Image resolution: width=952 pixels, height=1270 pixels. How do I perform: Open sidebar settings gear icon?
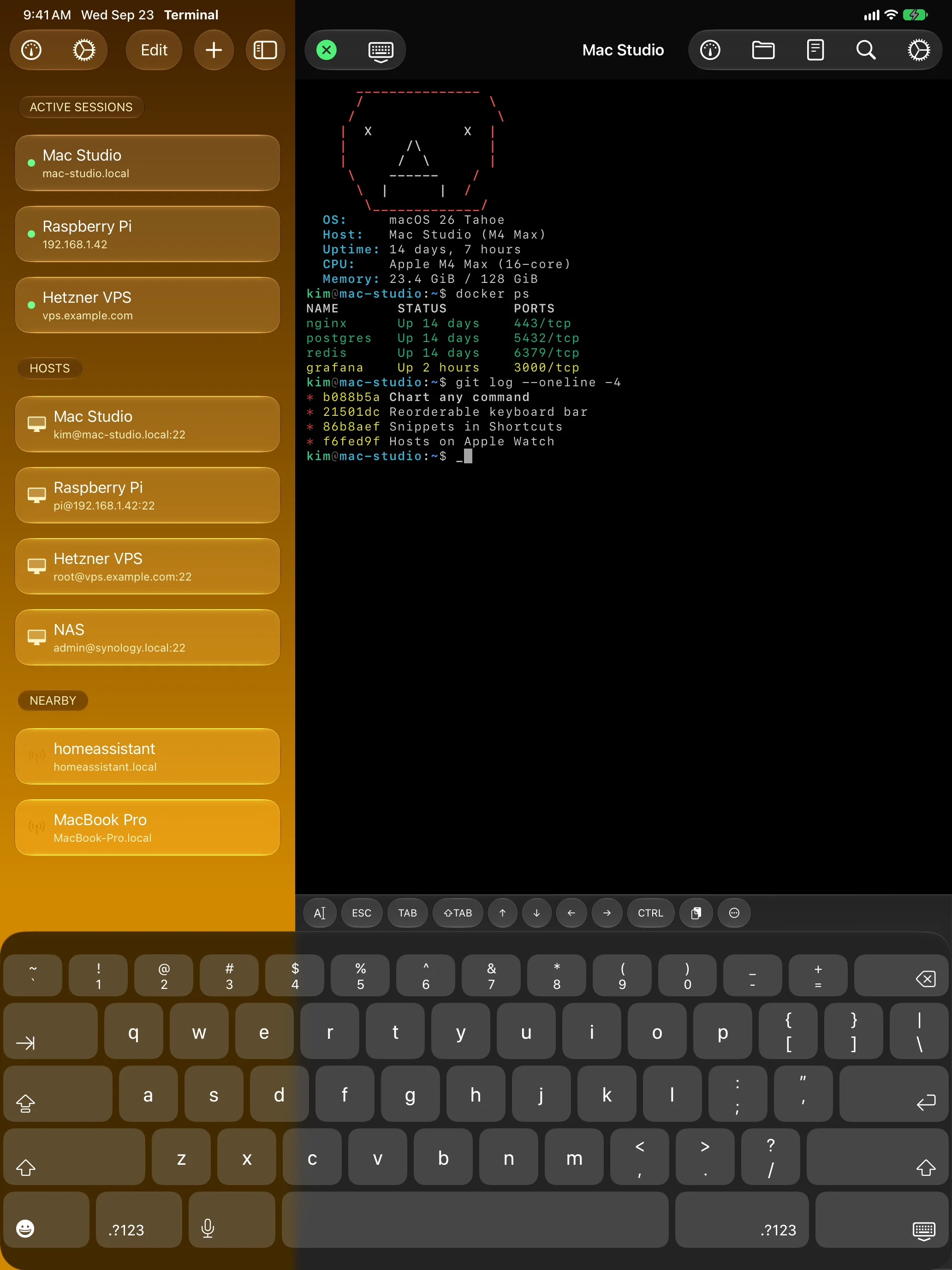[x=84, y=50]
